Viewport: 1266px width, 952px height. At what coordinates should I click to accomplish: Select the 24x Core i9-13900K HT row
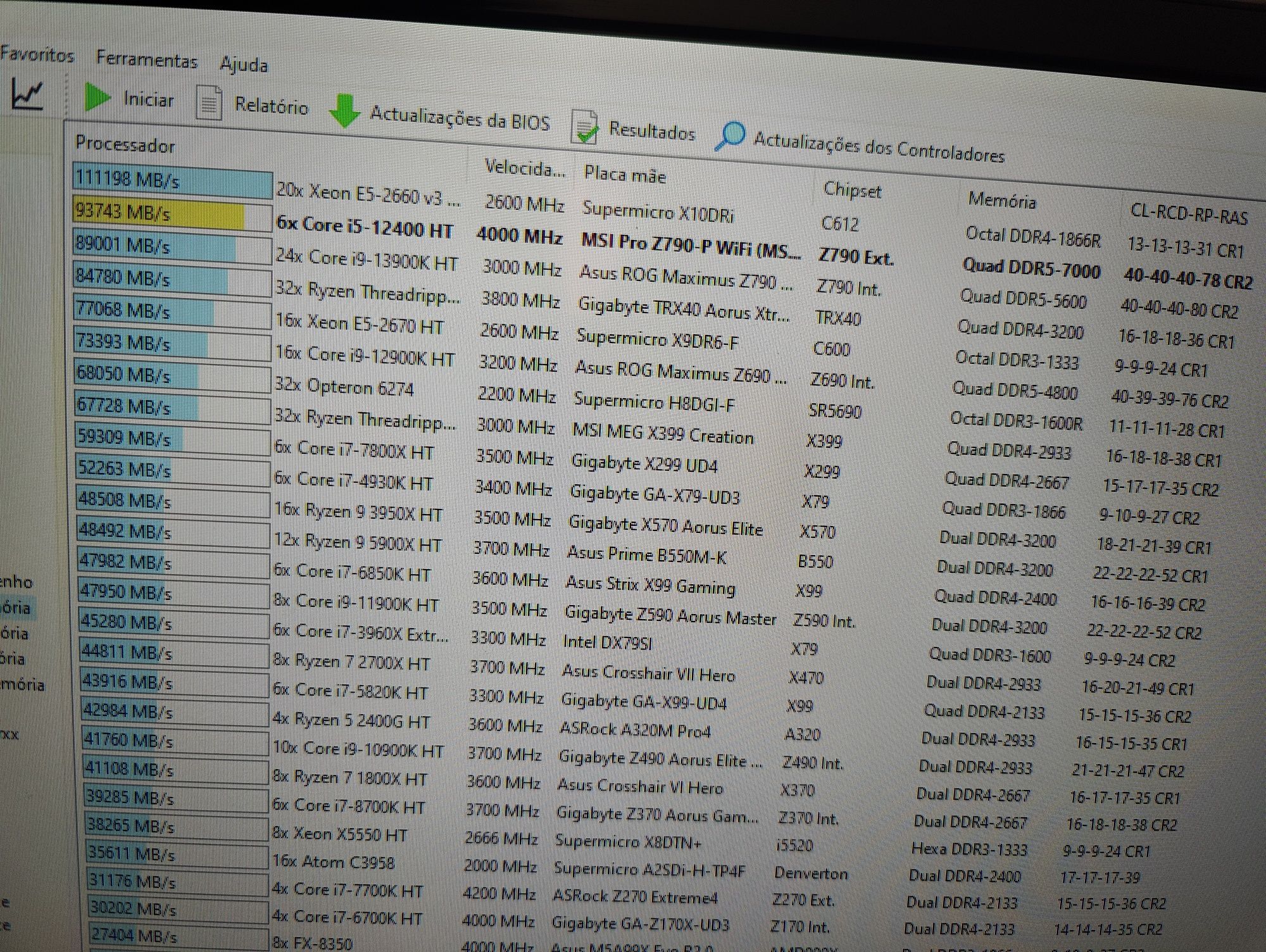point(366,259)
